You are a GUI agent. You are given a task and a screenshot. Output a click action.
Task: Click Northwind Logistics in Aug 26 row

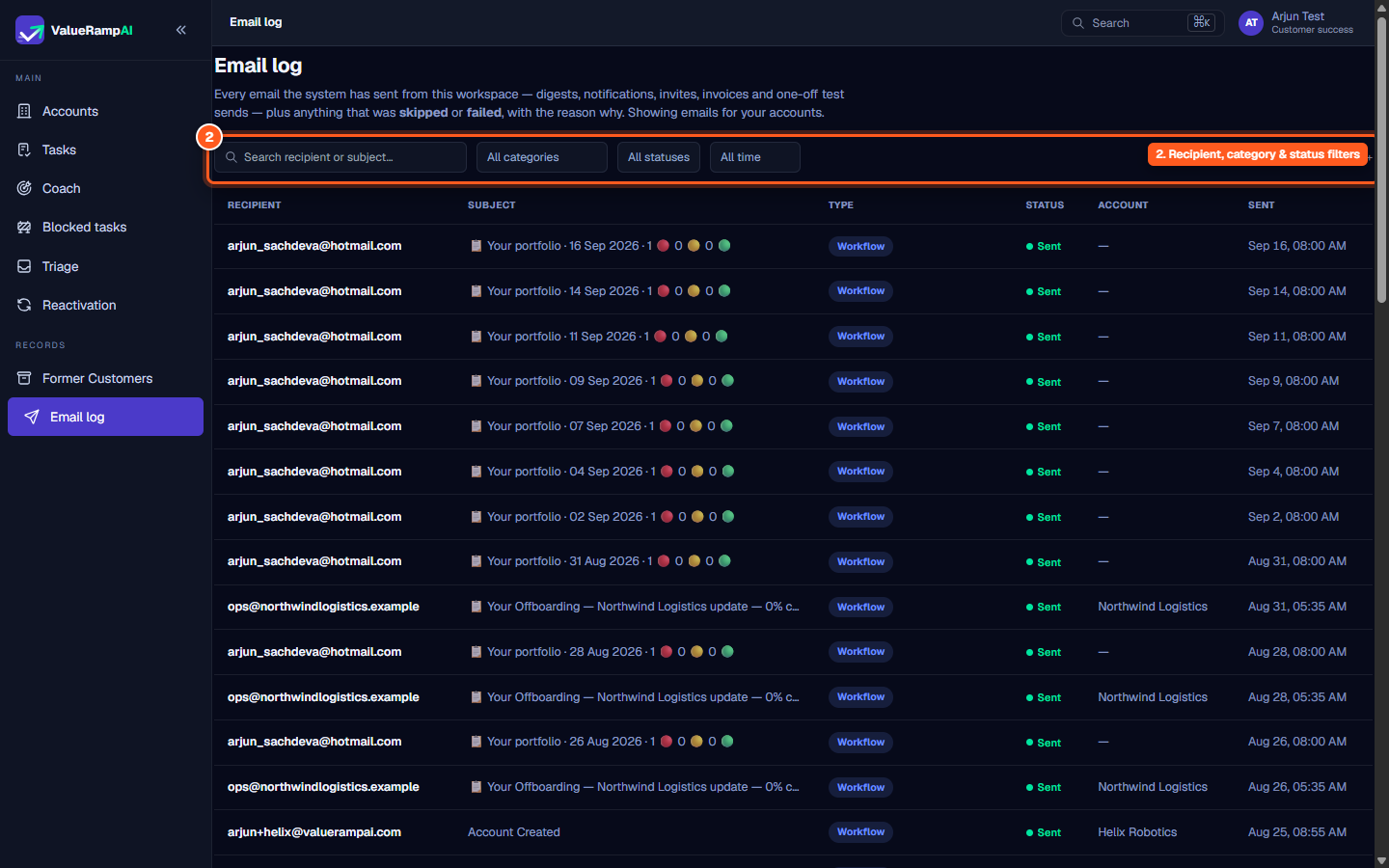[1153, 787]
